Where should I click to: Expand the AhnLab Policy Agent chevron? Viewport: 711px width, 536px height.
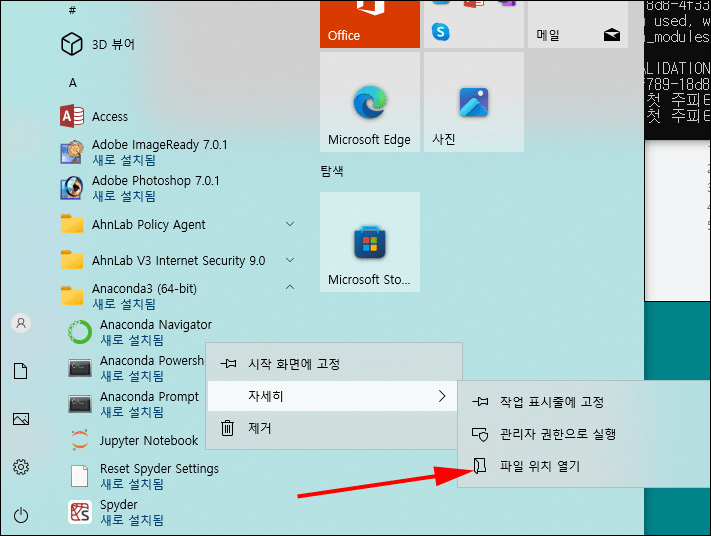(x=290, y=224)
